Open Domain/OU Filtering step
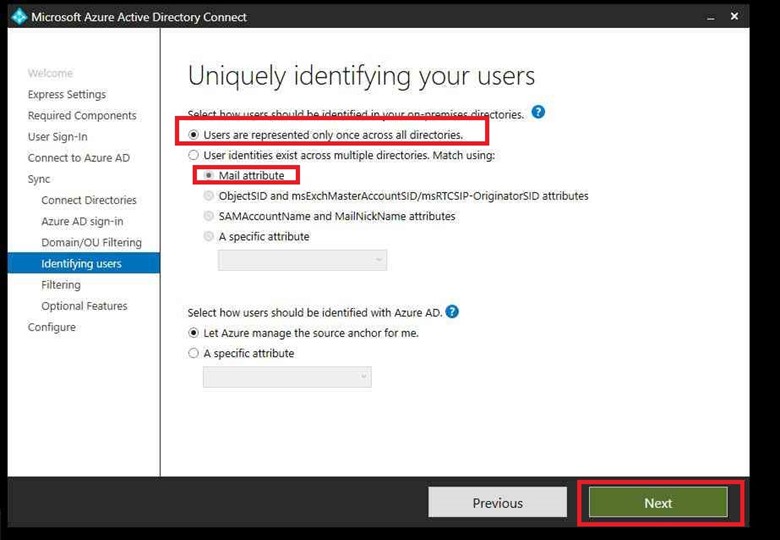Viewport: 780px width, 540px height. 91,242
